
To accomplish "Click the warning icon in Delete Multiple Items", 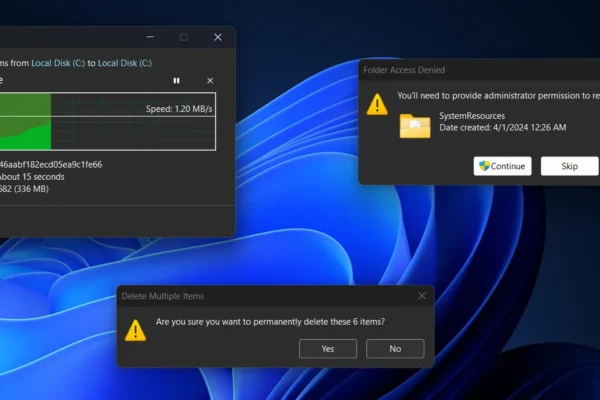I will point(135,330).
